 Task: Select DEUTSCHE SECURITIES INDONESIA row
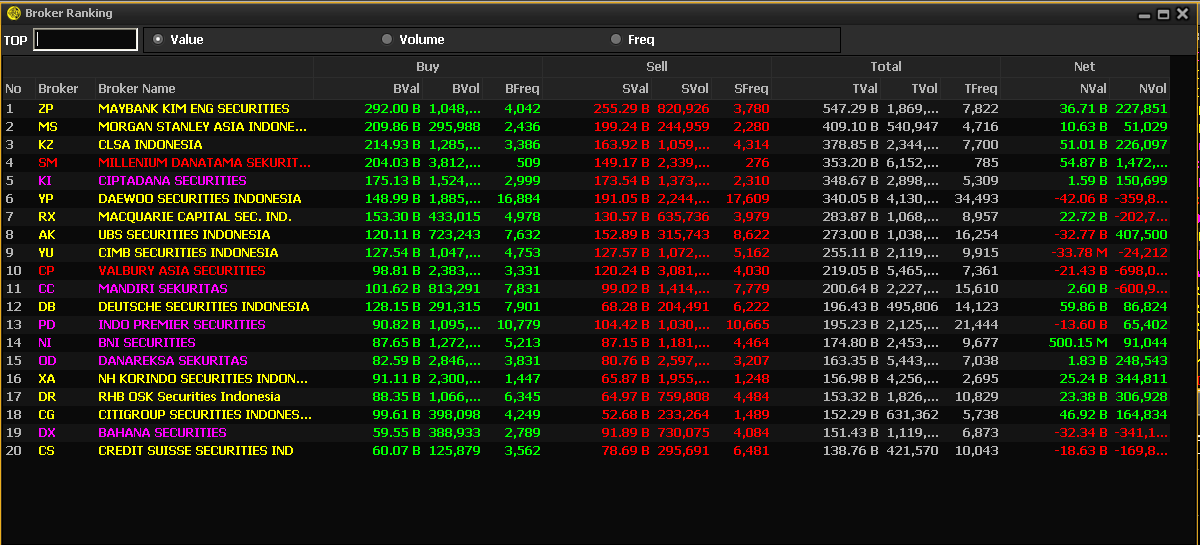(586, 306)
